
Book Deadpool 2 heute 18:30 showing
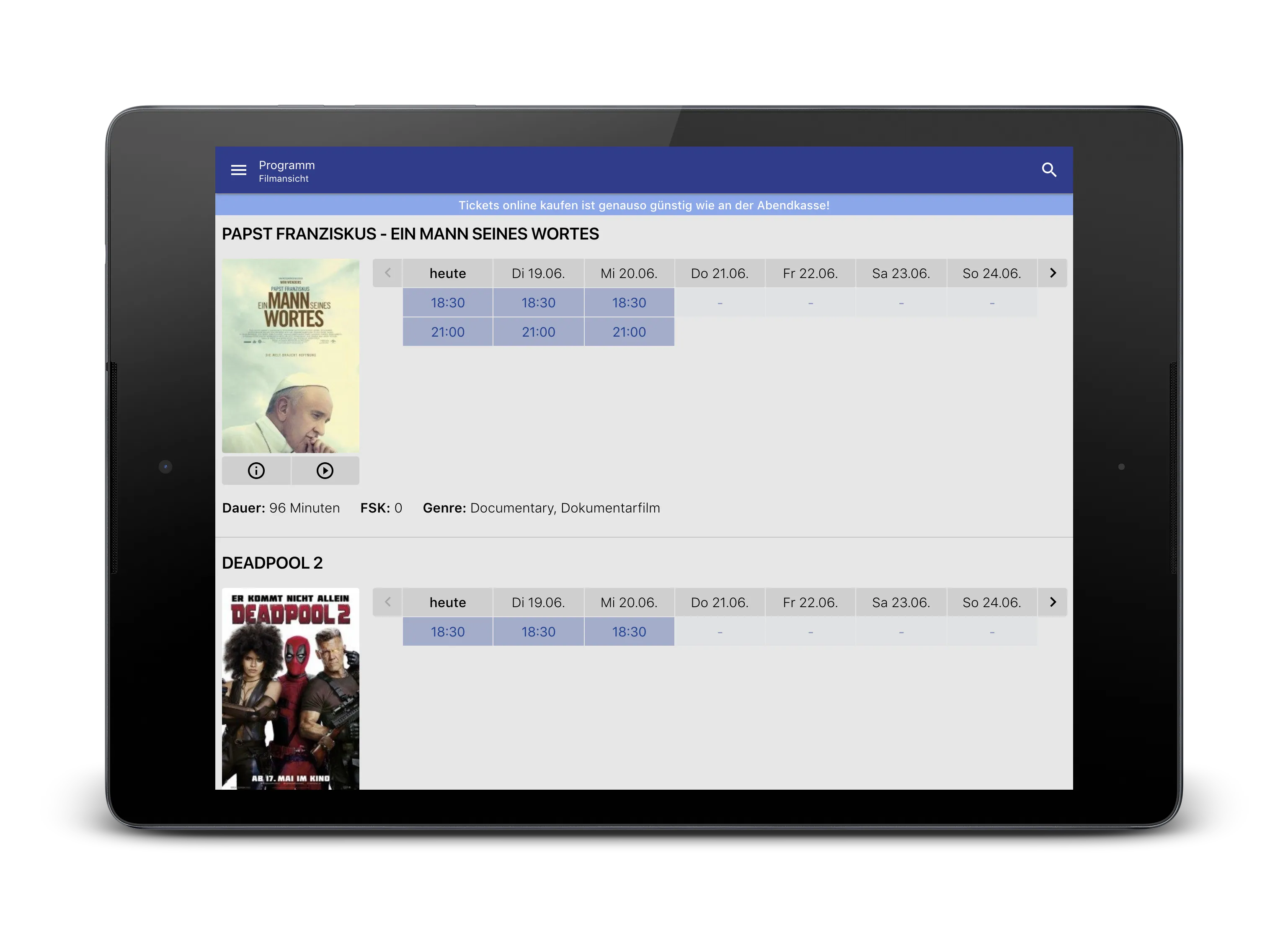point(447,632)
